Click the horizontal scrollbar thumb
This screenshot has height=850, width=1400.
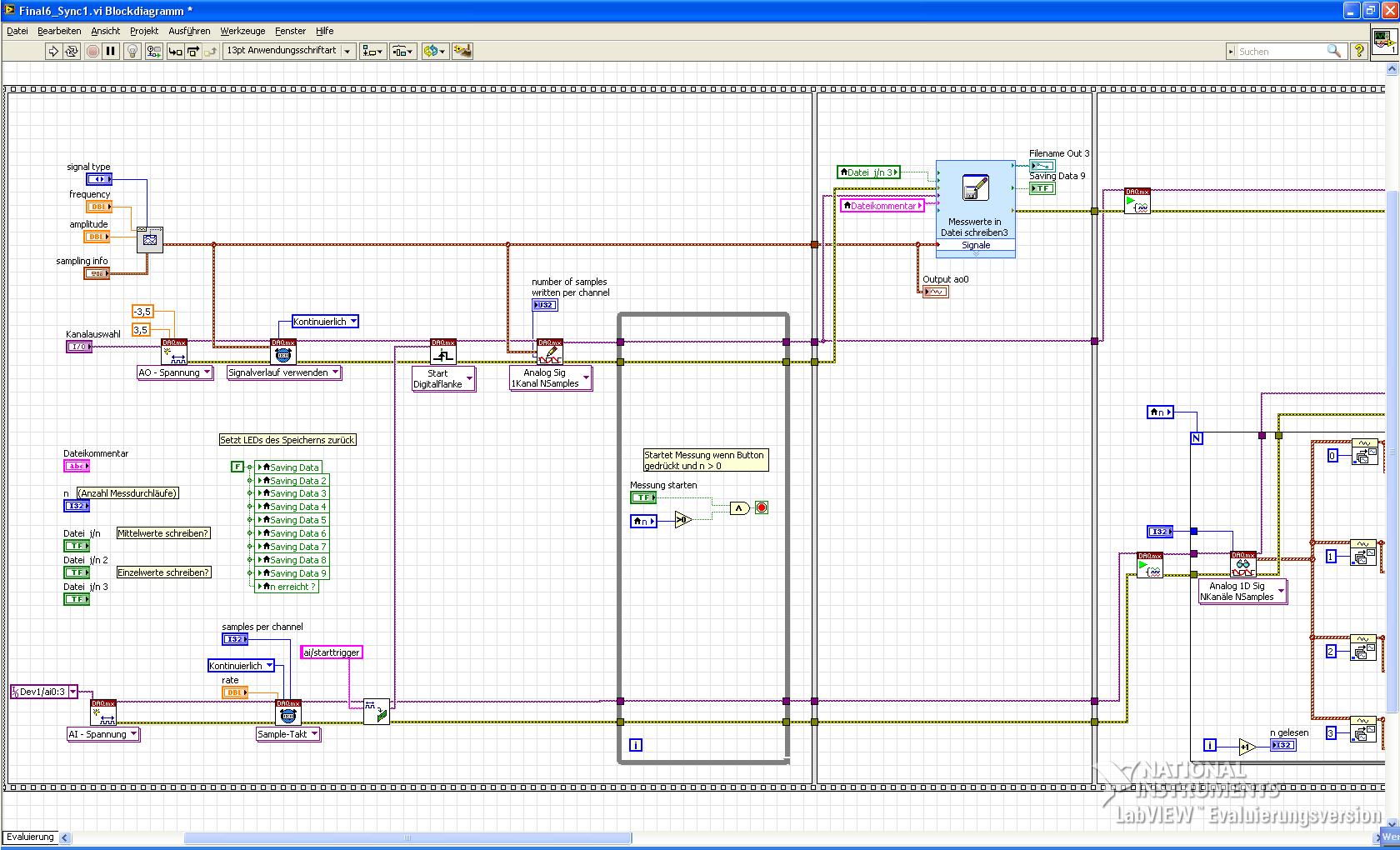[x=407, y=837]
